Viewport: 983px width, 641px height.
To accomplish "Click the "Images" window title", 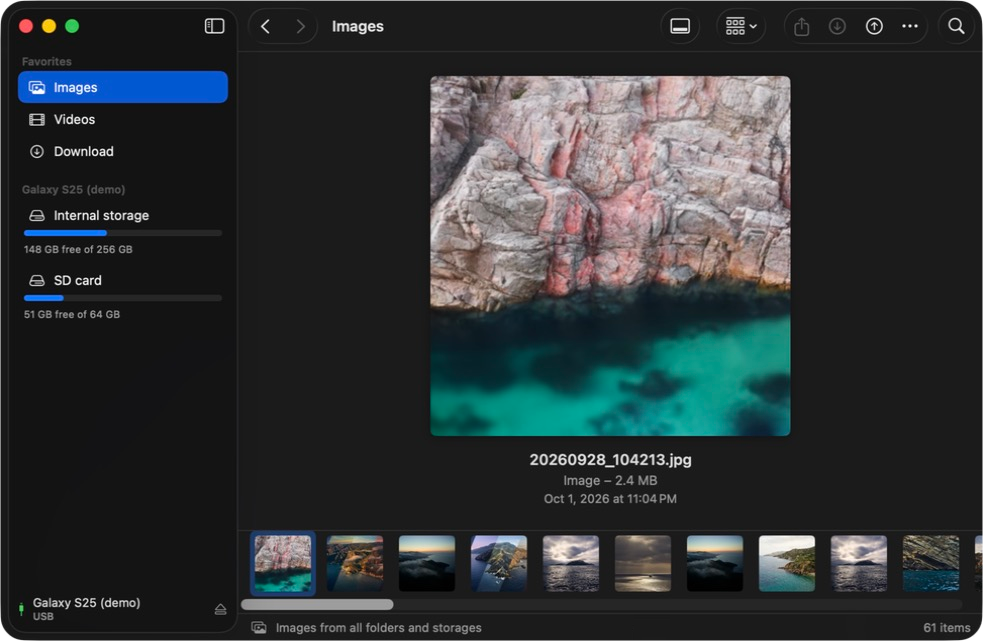I will pos(357,26).
